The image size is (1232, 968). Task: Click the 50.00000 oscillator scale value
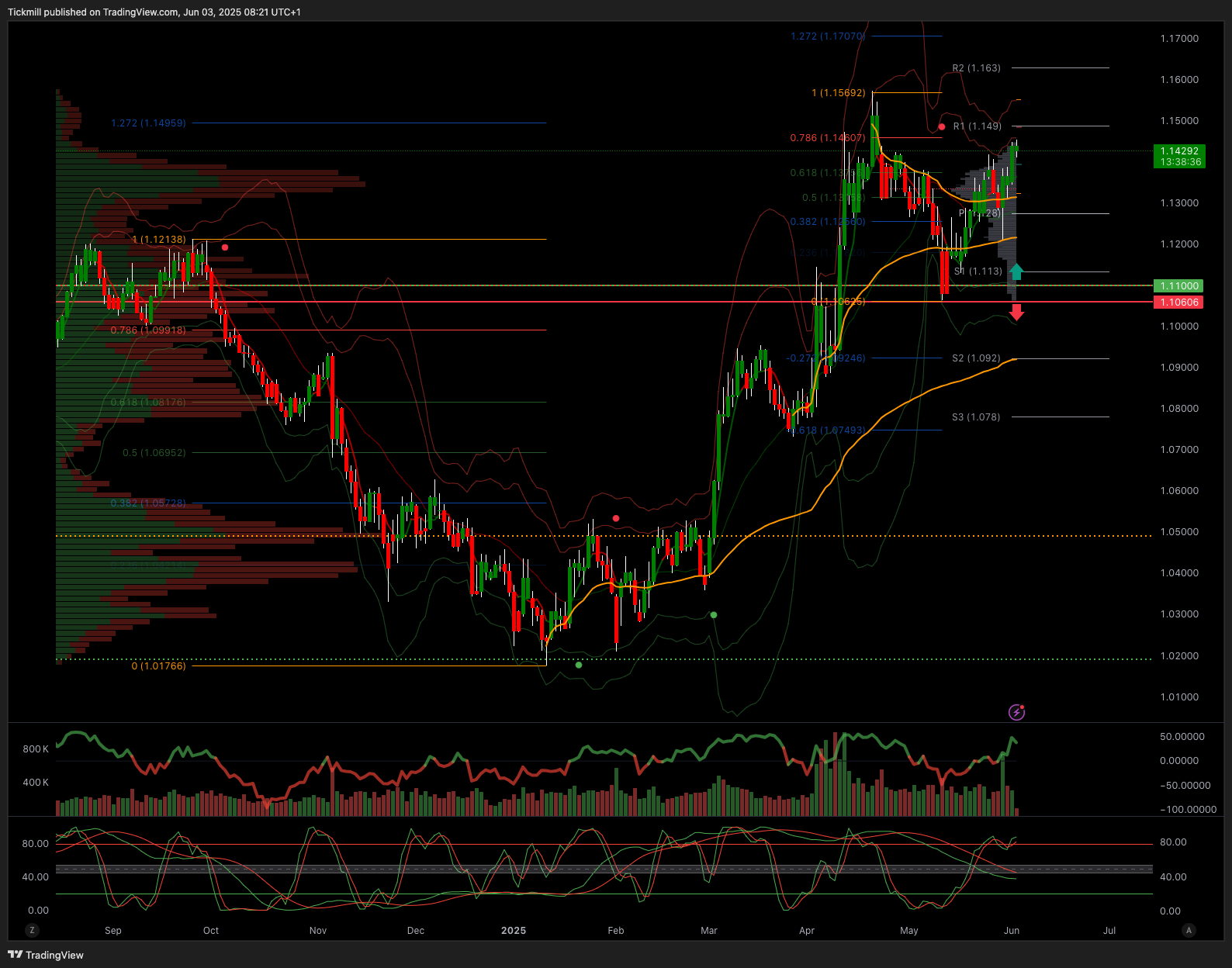point(1182,736)
